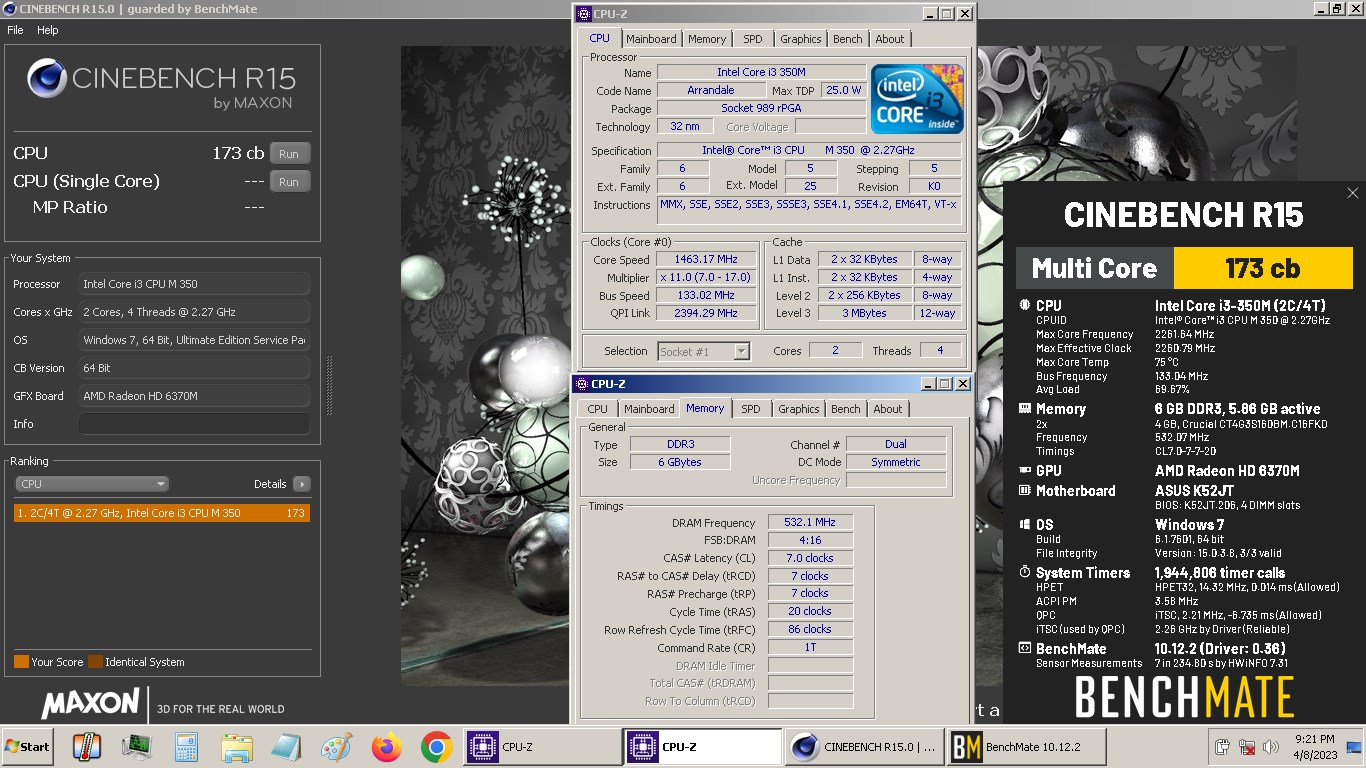1366x768 pixels.
Task: Open Graphics tab in upper CPU-Z window
Action: (801, 39)
